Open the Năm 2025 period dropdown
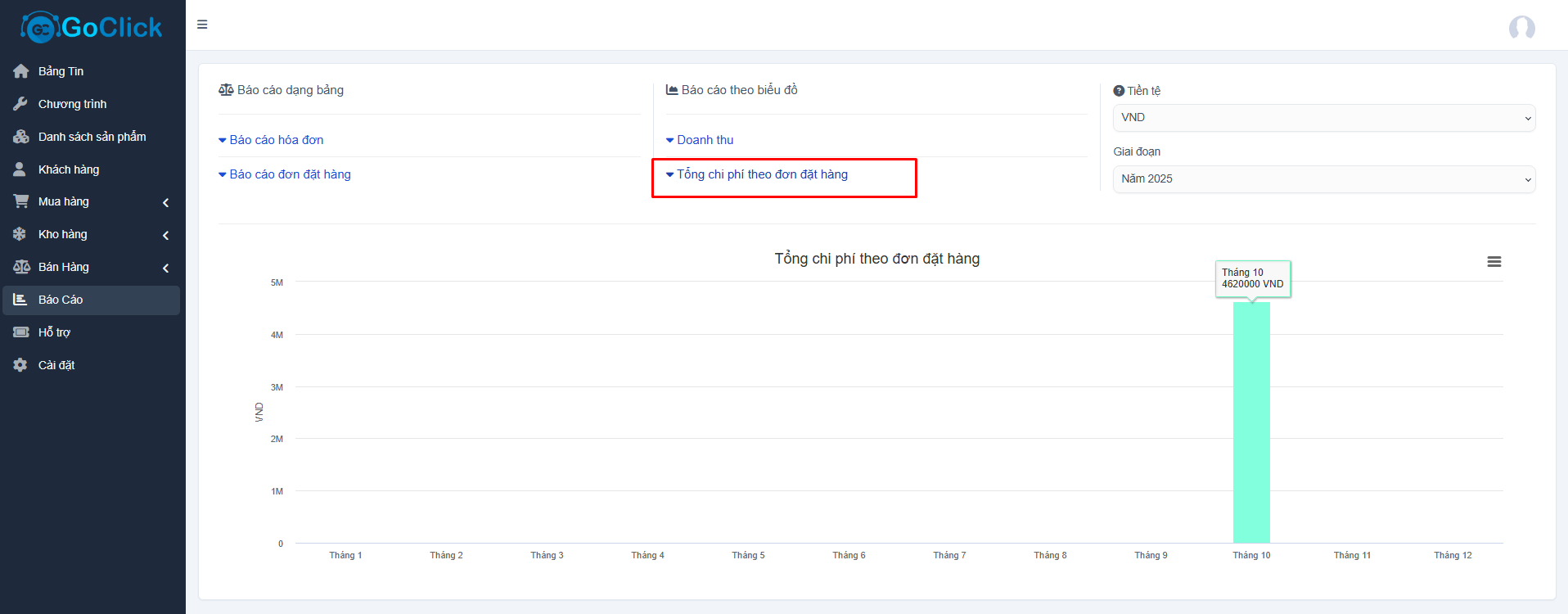Image resolution: width=1568 pixels, height=614 pixels. pyautogui.click(x=1323, y=179)
